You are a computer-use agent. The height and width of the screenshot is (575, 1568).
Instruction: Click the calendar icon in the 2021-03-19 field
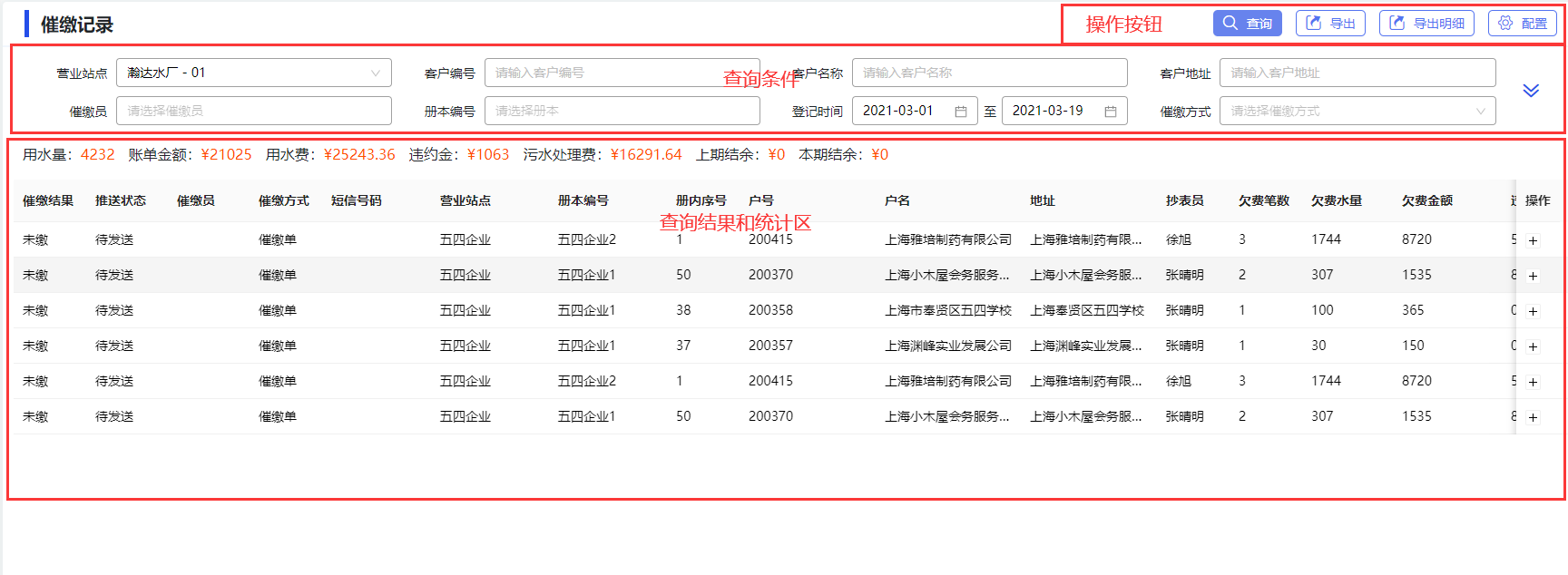1111,111
